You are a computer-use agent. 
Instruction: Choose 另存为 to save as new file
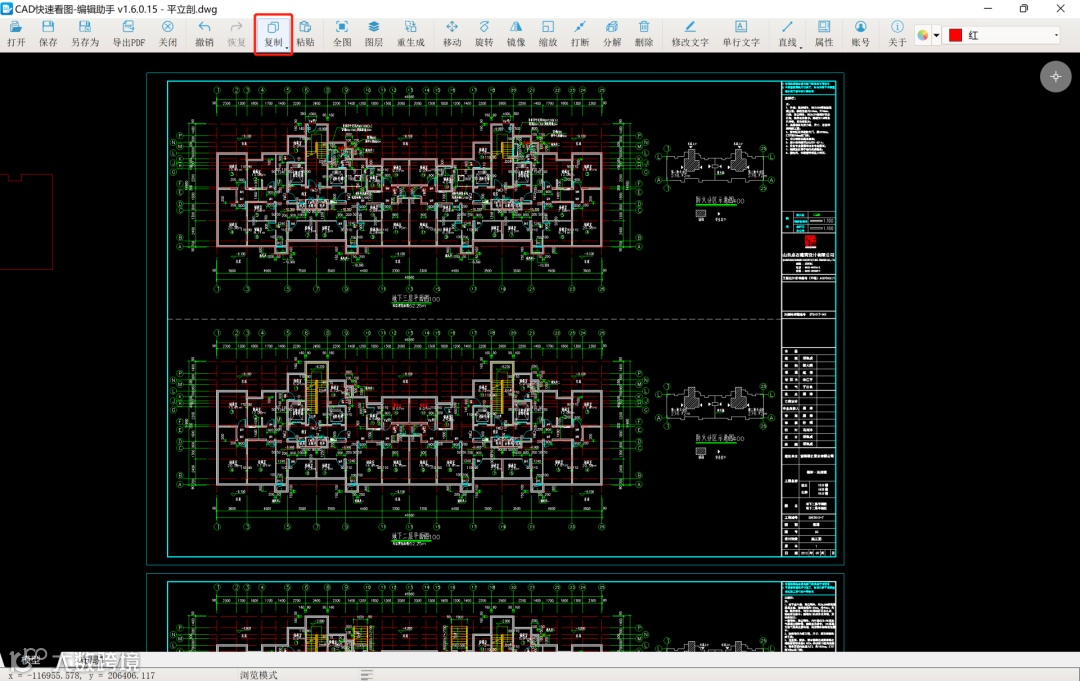85,34
